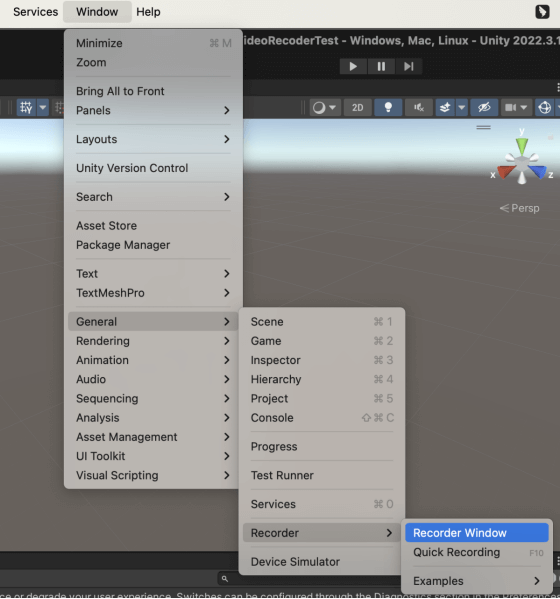Viewport: 560px width, 599px height.
Task: Open Game window from General submenu
Action: tap(322, 341)
